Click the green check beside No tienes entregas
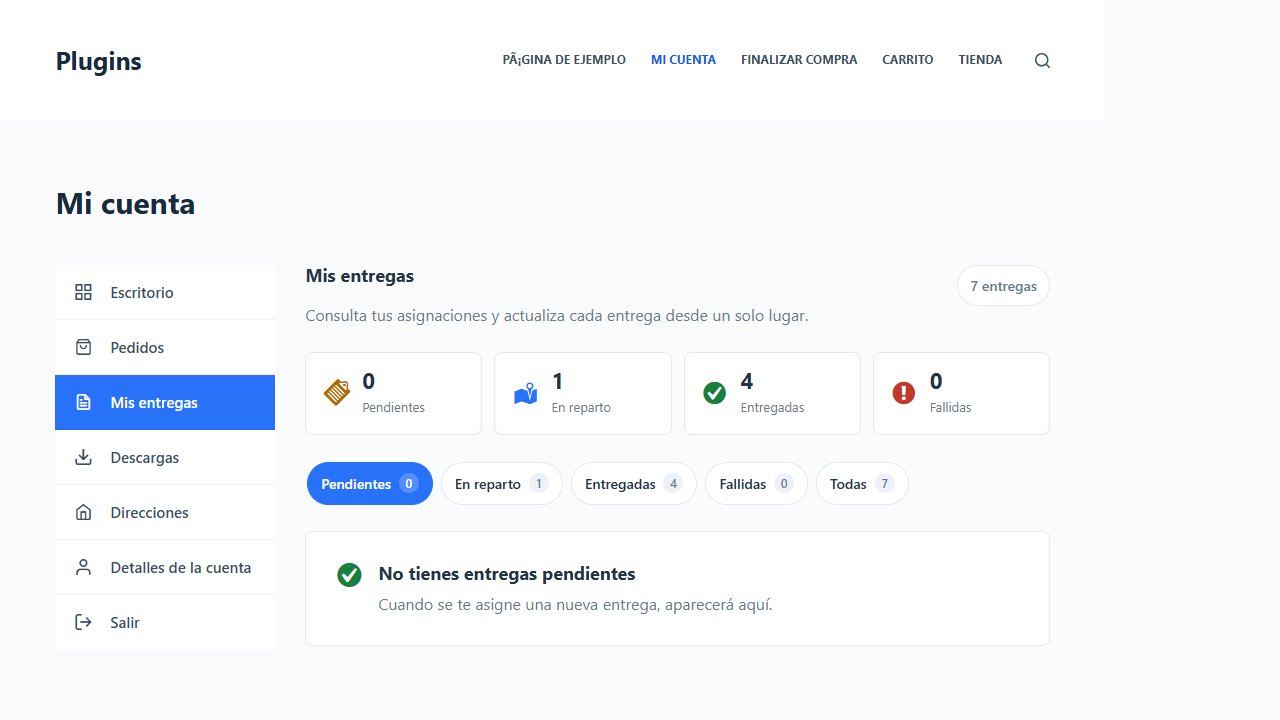The width and height of the screenshot is (1280, 720). click(349, 575)
